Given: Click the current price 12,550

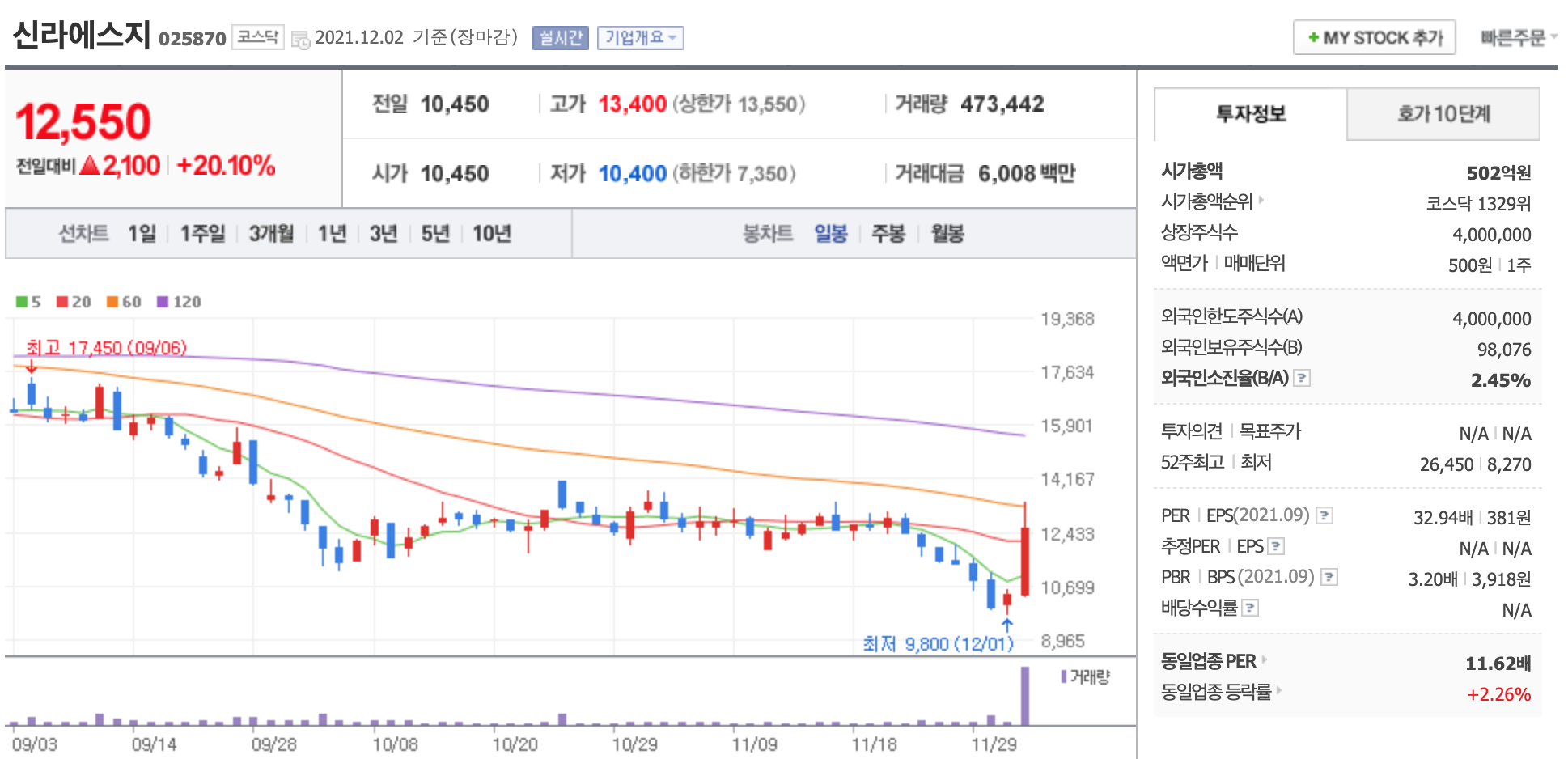Looking at the screenshot, I should [x=83, y=122].
